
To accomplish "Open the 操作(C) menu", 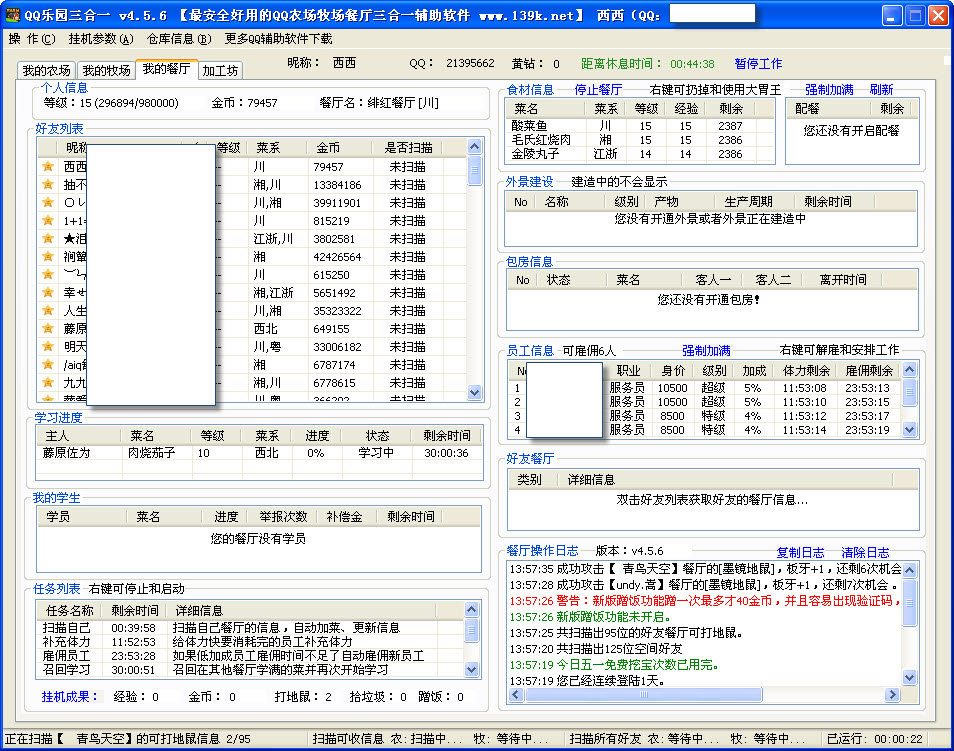I will (x=31, y=39).
